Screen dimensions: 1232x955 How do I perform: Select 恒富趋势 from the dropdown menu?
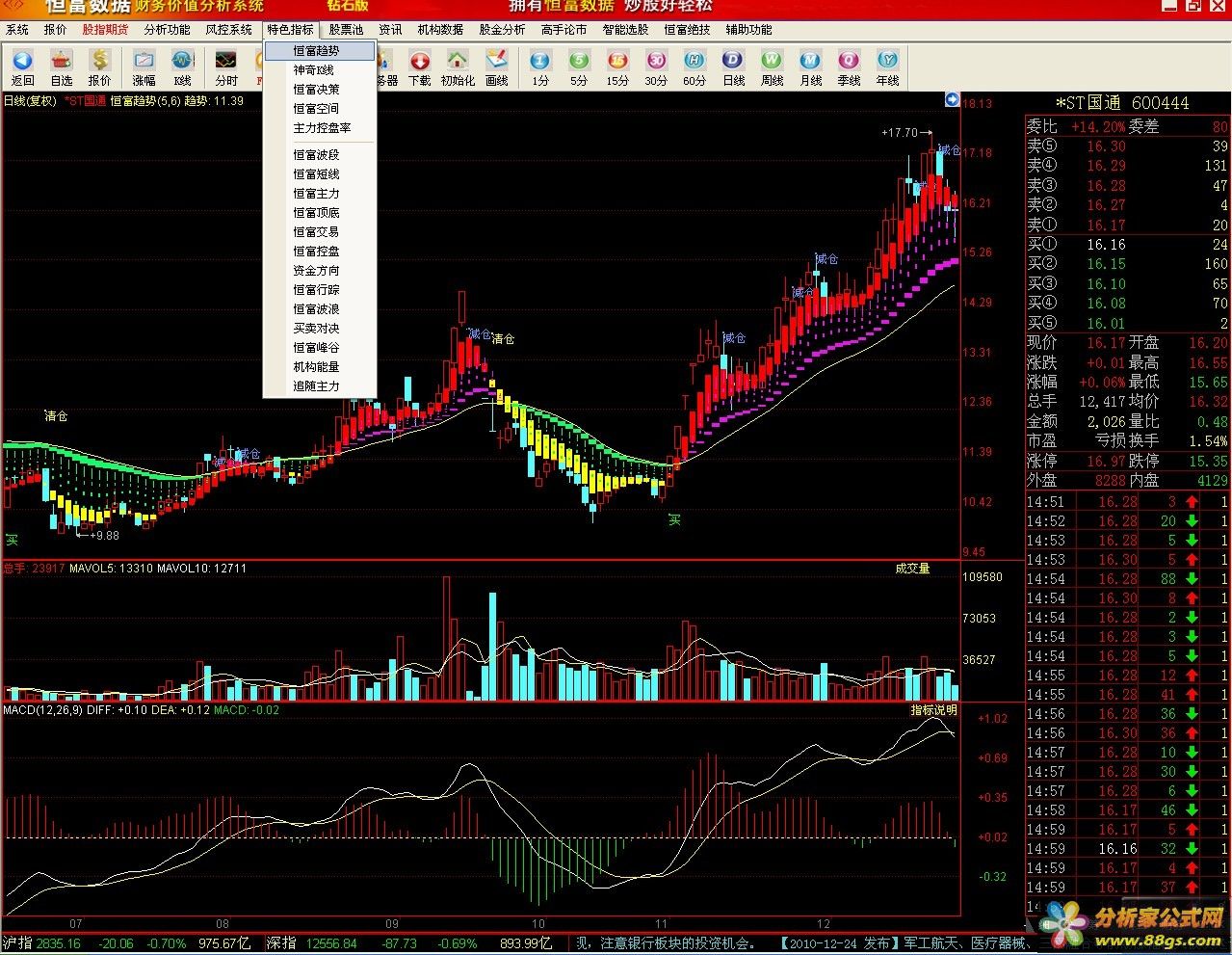pos(320,51)
